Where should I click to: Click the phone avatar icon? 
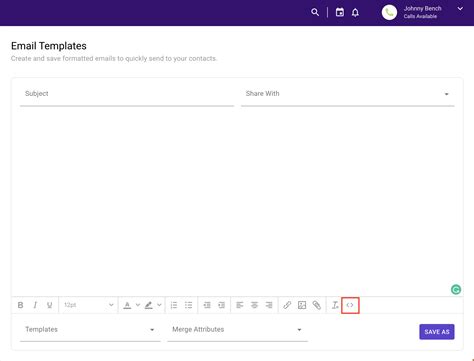pyautogui.click(x=389, y=13)
